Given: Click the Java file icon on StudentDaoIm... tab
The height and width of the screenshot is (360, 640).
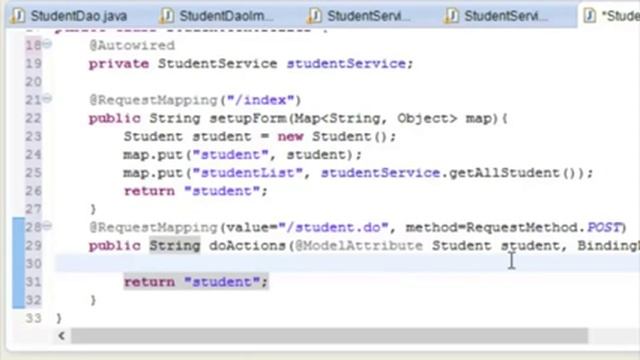Looking at the screenshot, I should click(x=167, y=16).
